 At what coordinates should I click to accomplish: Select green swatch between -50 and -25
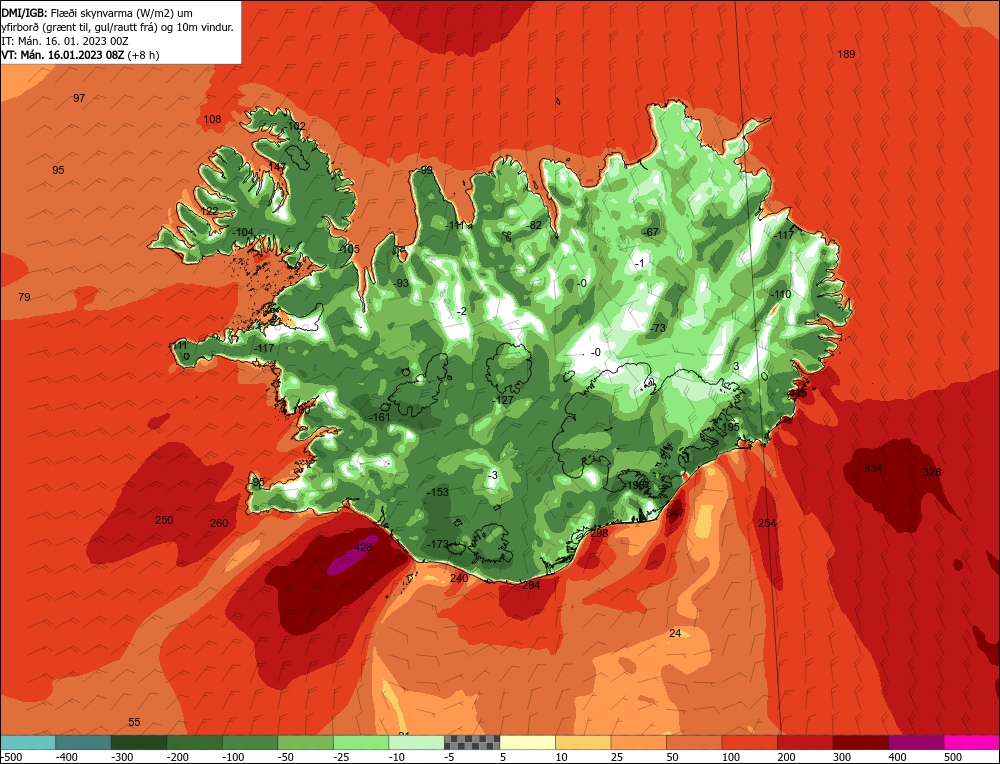[x=306, y=742]
